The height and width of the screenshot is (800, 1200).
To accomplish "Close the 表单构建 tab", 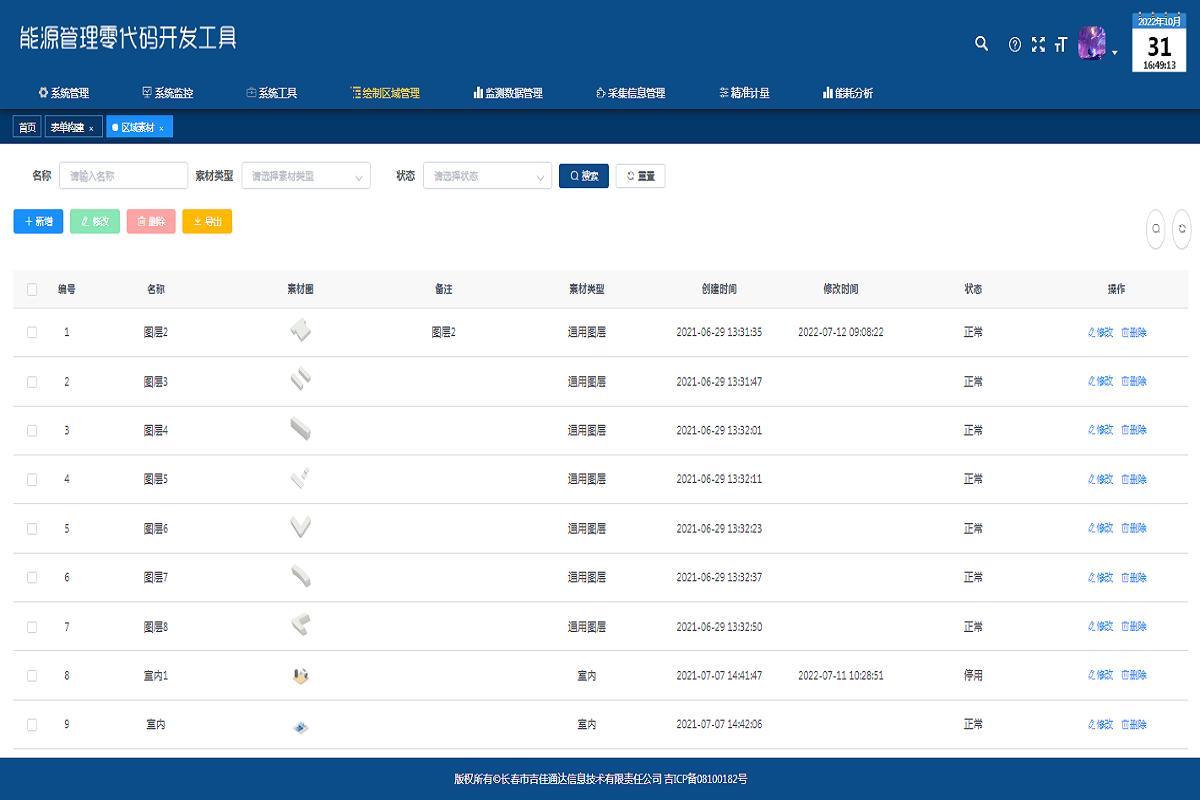I will coord(91,128).
